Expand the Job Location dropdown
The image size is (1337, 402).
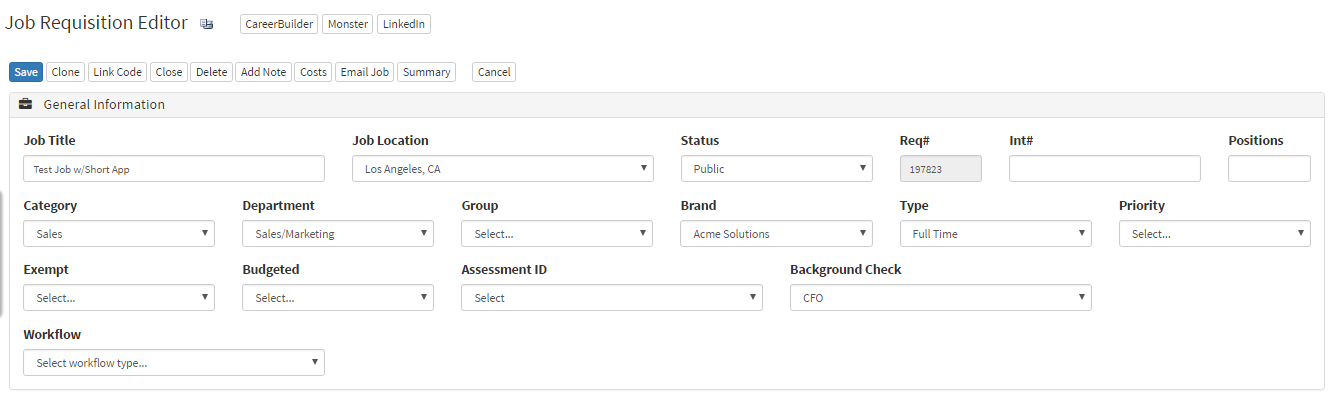tap(502, 169)
